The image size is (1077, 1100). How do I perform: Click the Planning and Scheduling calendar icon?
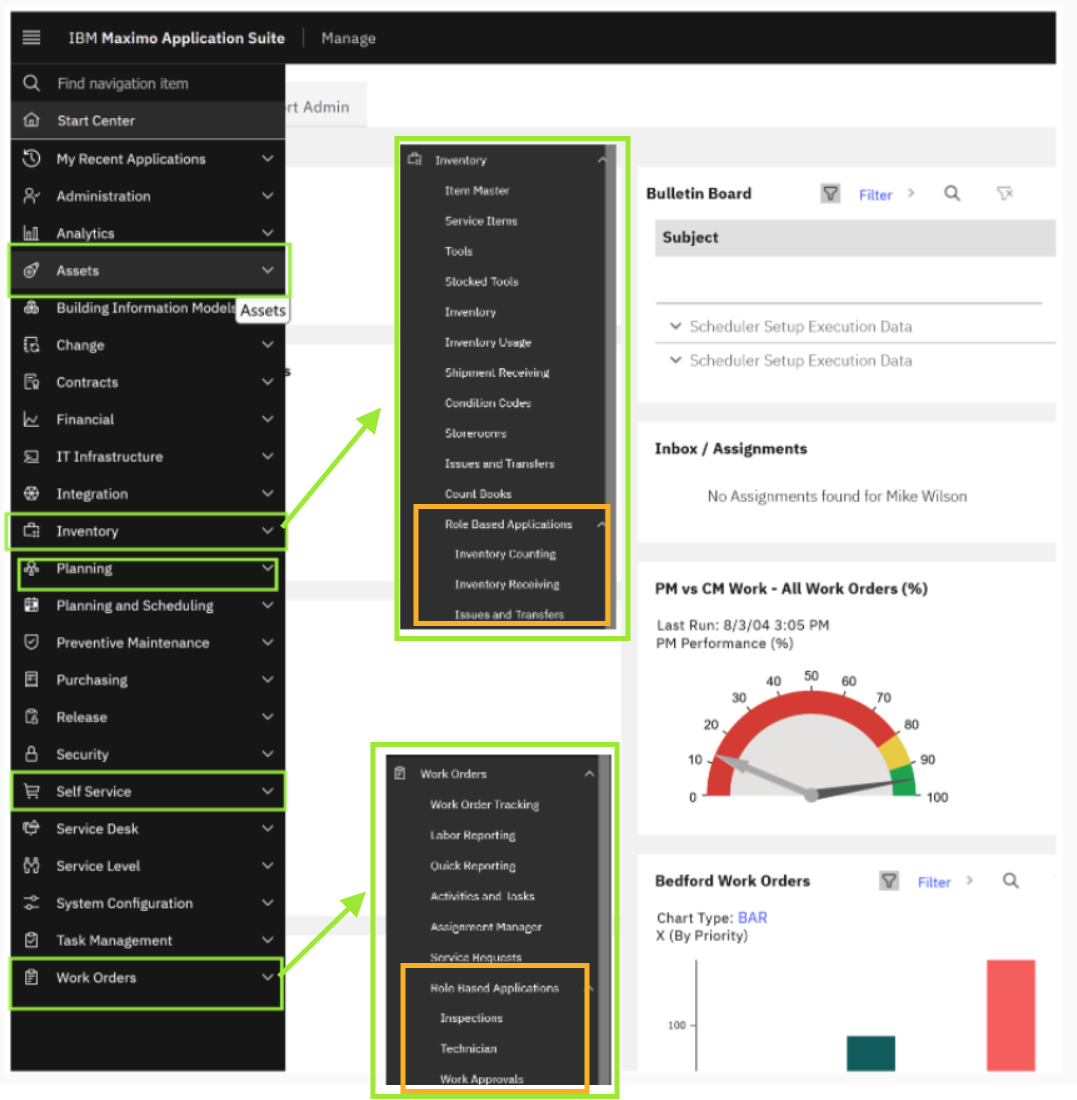coord(32,605)
